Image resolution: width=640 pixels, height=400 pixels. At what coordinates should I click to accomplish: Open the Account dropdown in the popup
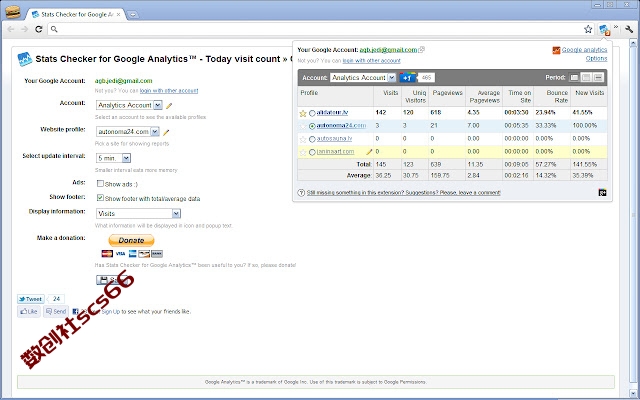click(x=363, y=78)
